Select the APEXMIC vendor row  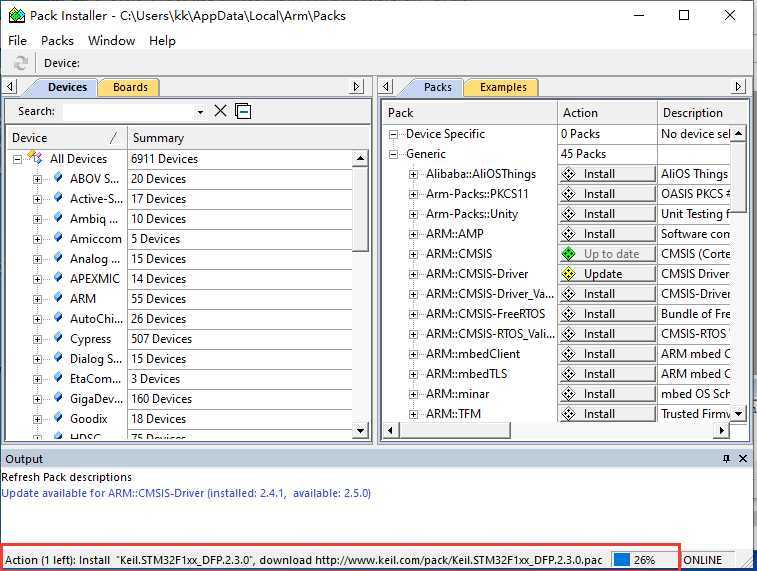click(x=180, y=279)
